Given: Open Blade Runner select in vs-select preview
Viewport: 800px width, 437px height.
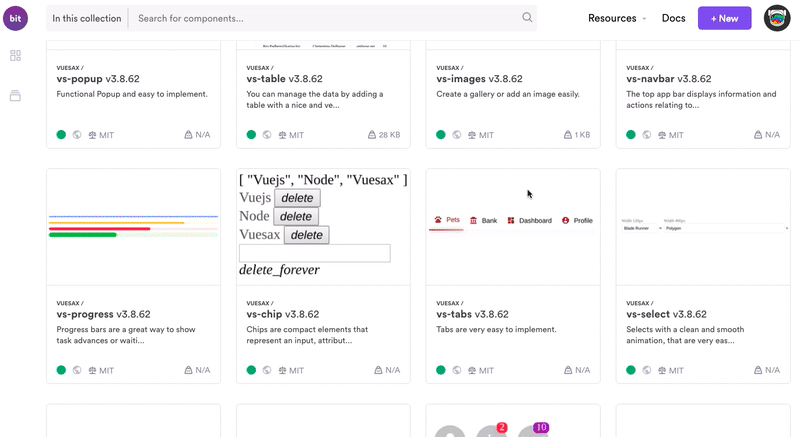Looking at the screenshot, I should point(642,228).
